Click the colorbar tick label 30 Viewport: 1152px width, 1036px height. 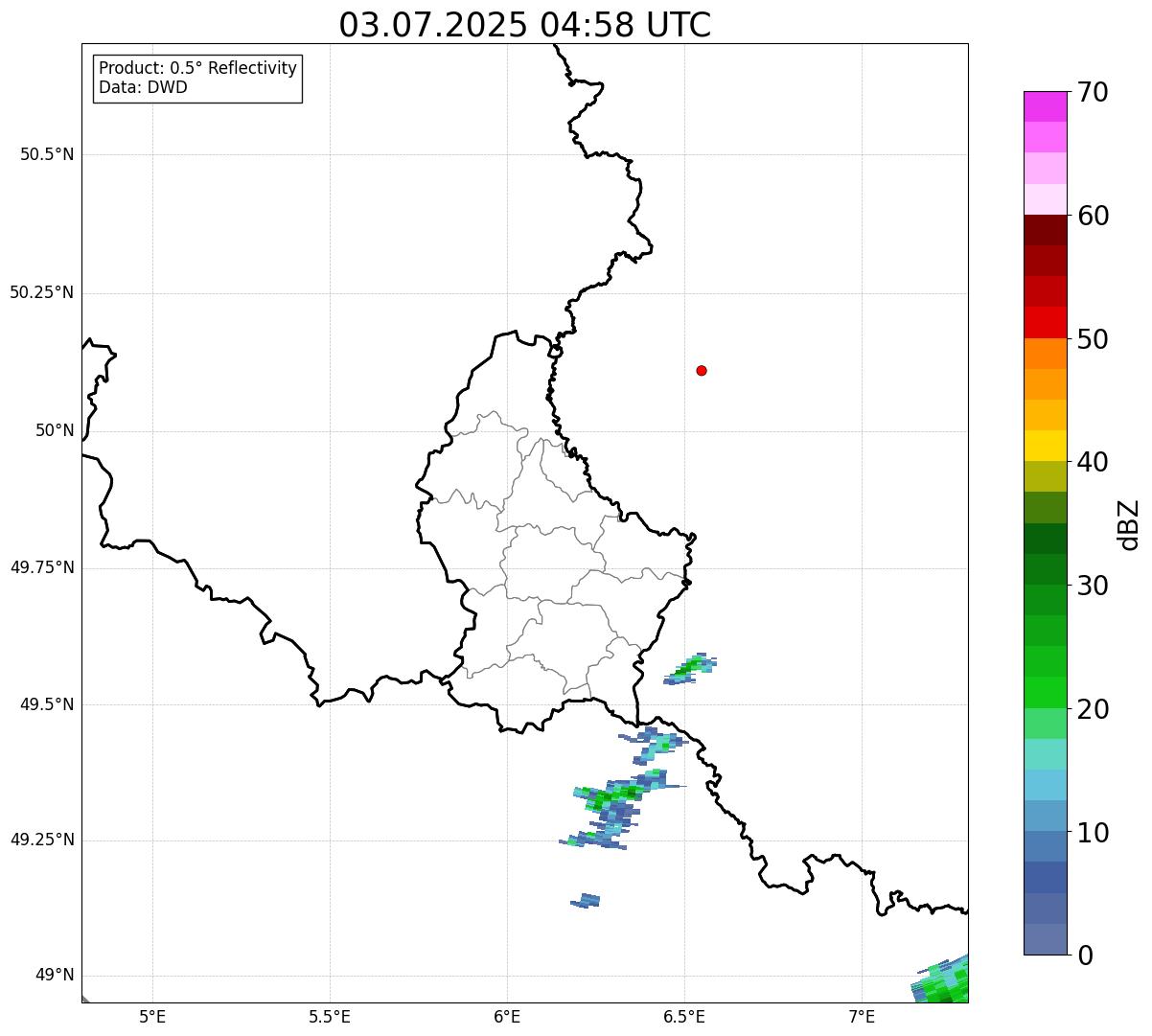coord(1093,586)
